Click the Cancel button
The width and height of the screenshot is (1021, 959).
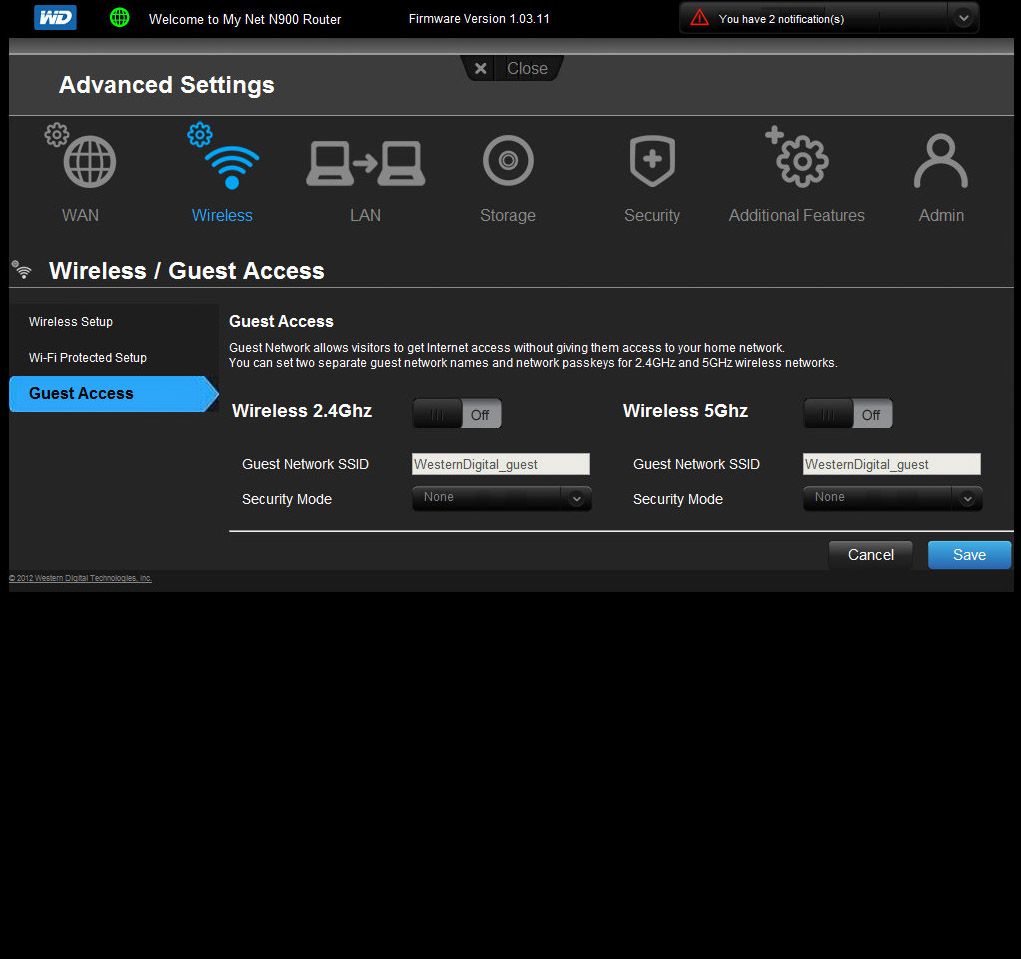pos(871,555)
